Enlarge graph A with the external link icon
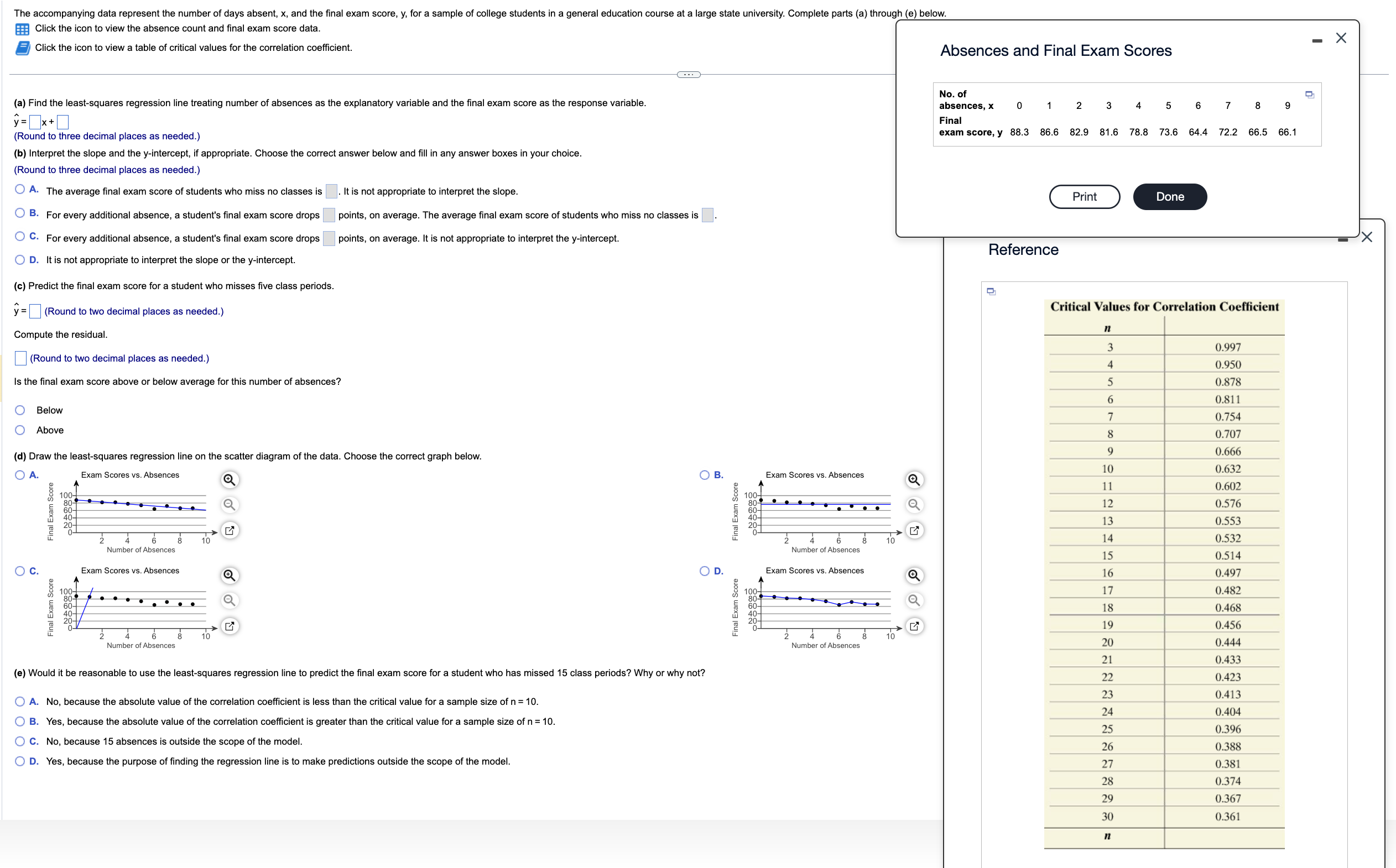 [230, 530]
